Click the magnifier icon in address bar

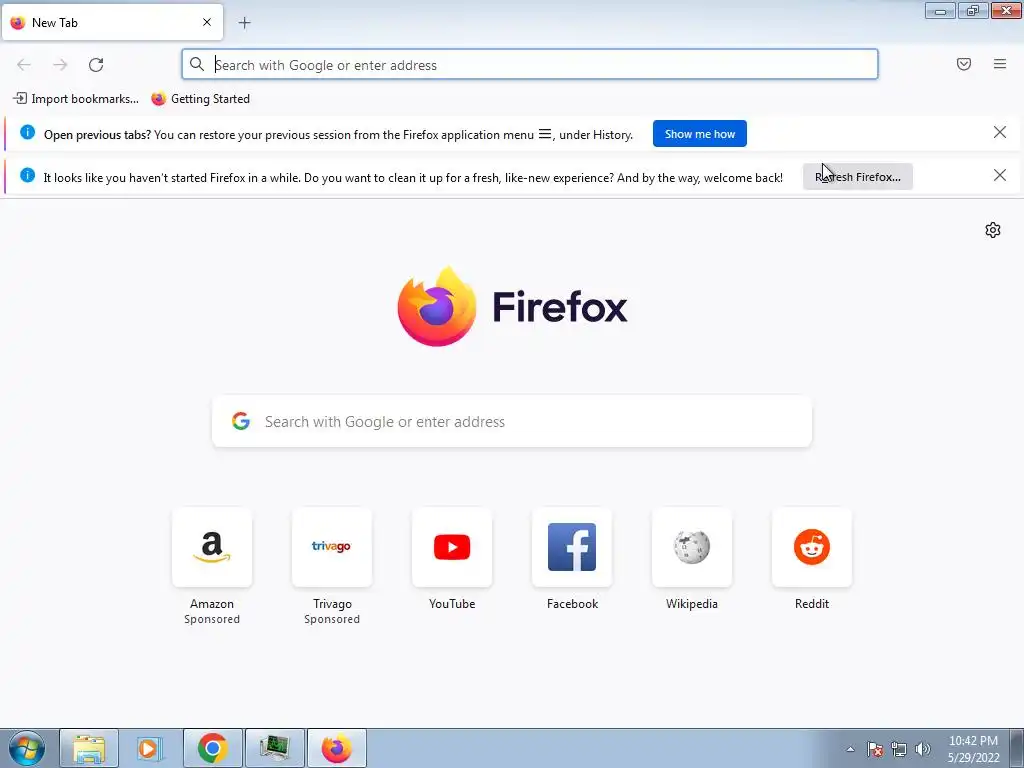[x=197, y=64]
